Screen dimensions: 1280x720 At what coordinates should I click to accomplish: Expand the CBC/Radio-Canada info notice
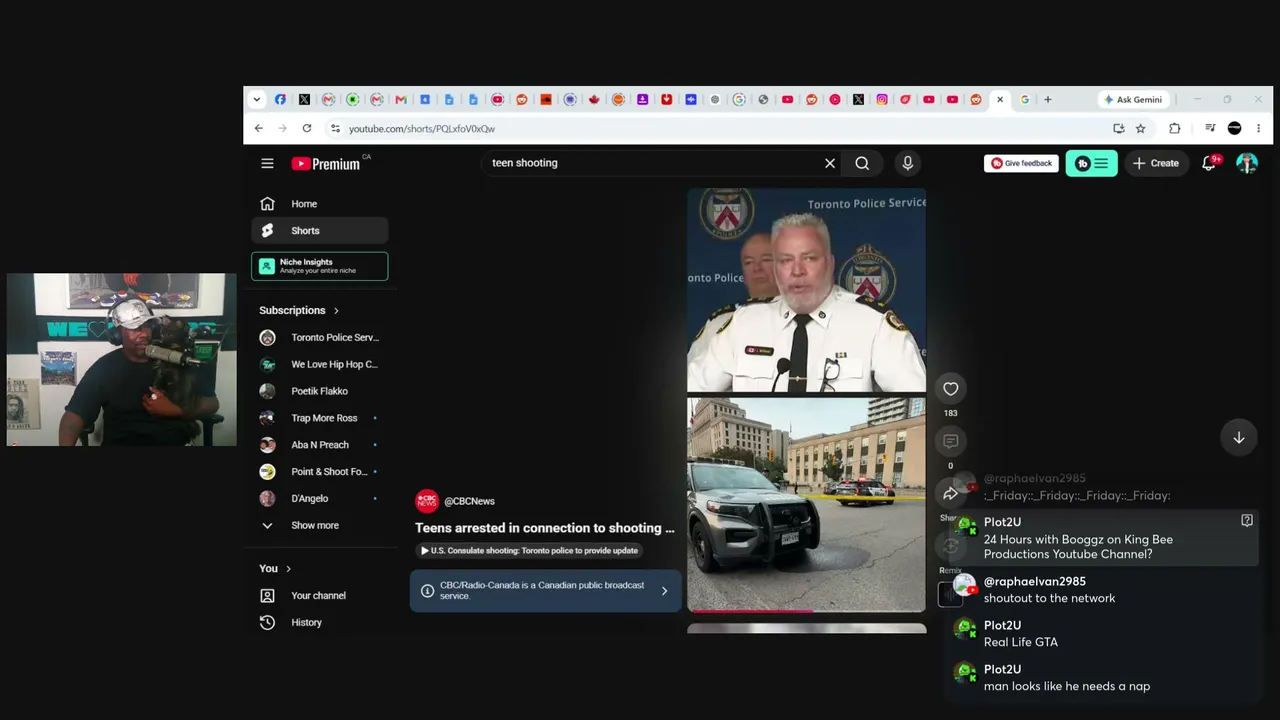[x=546, y=591]
